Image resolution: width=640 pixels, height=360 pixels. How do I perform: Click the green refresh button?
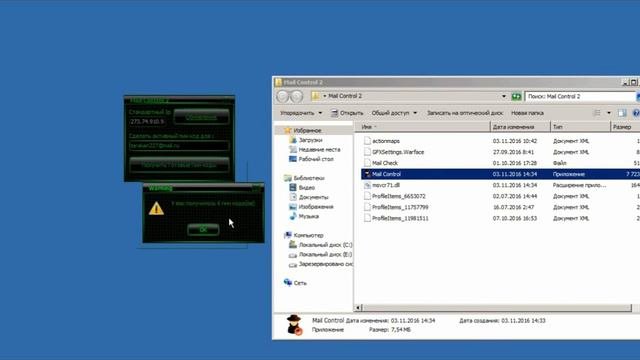point(516,96)
